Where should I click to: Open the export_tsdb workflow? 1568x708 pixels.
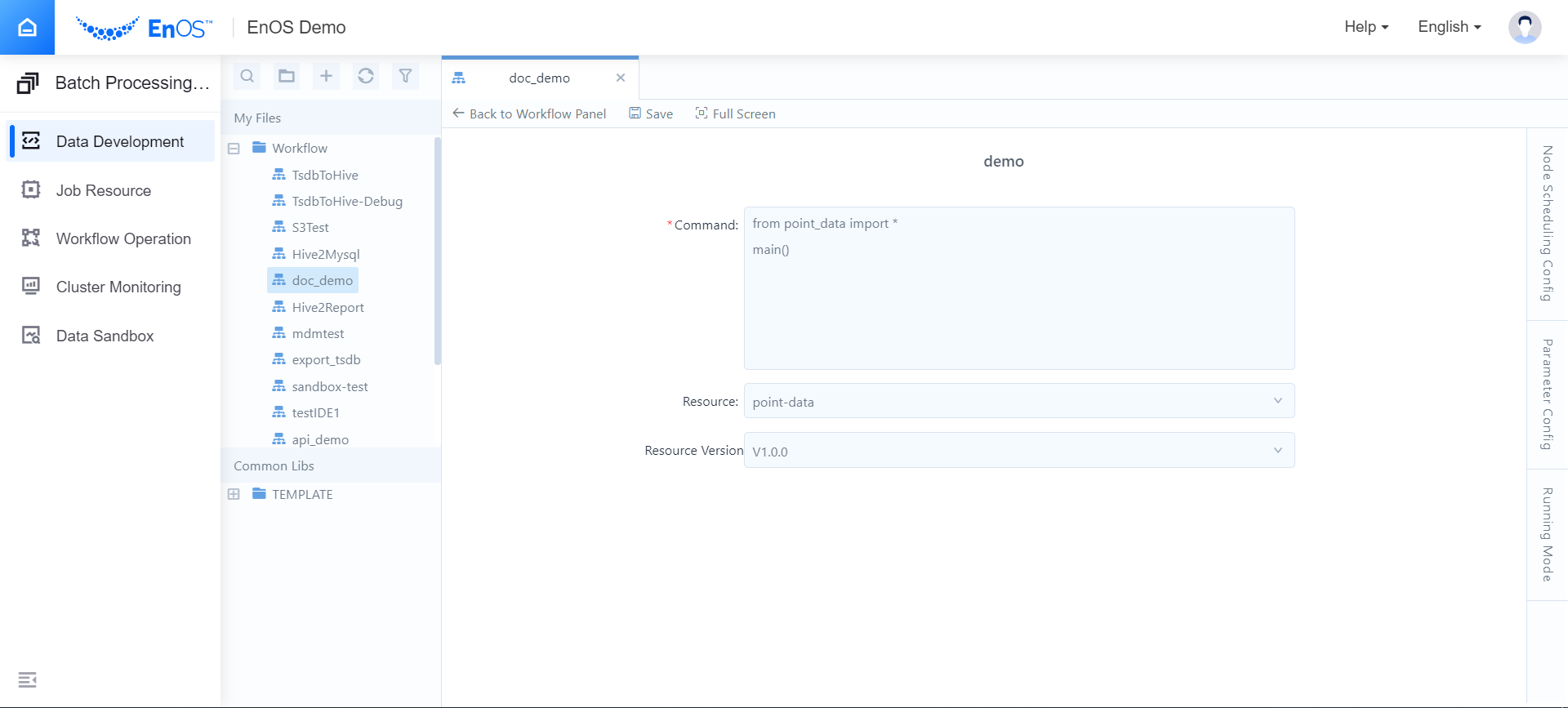[x=326, y=359]
